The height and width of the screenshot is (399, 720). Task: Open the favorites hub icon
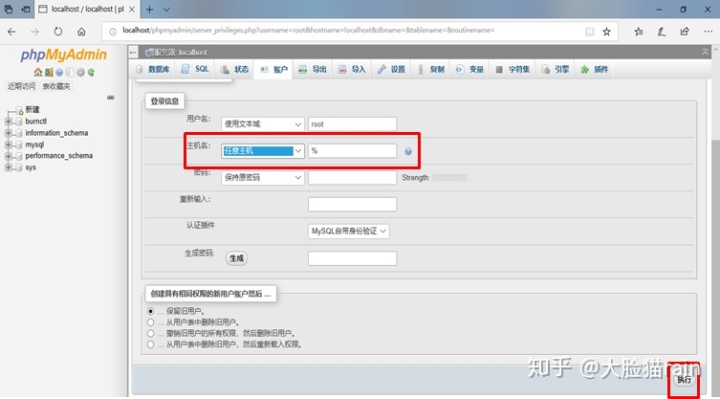[639, 31]
